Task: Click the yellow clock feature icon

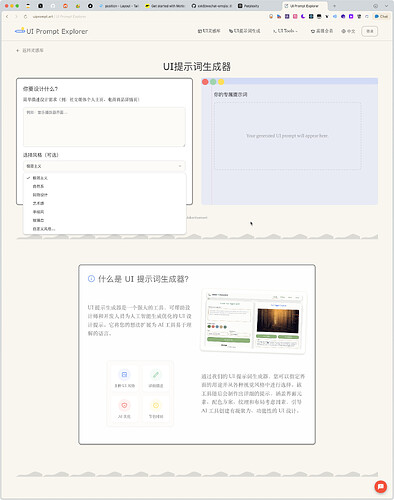Action: (x=156, y=405)
